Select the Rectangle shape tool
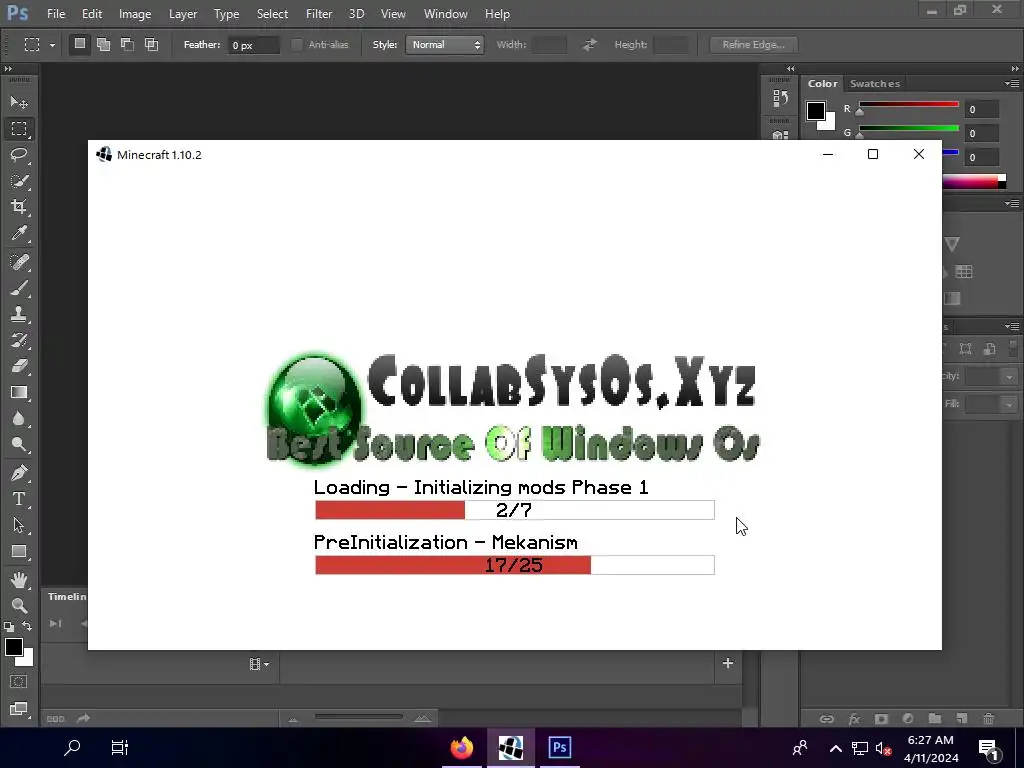 tap(19, 551)
